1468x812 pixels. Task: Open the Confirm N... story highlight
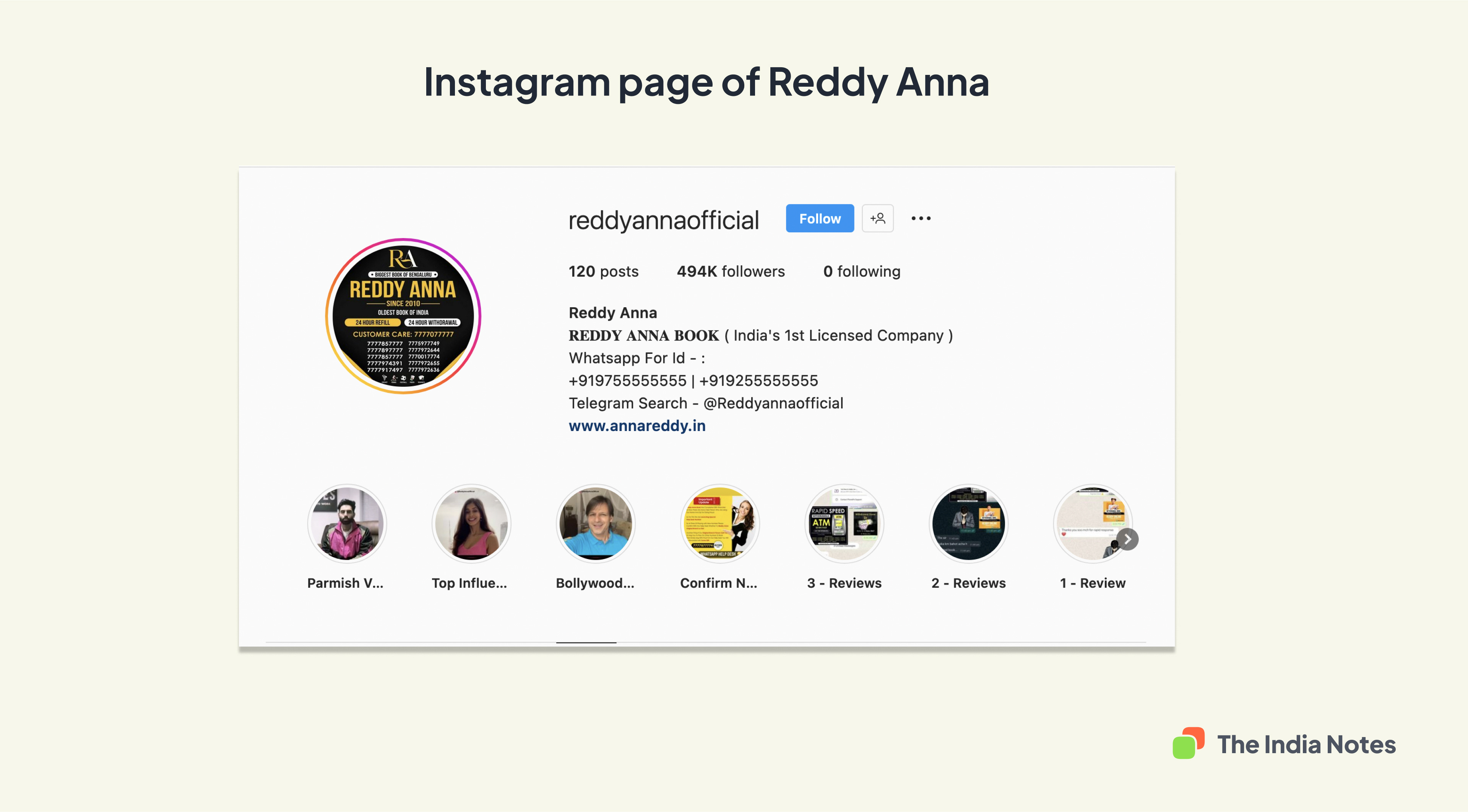(x=720, y=524)
